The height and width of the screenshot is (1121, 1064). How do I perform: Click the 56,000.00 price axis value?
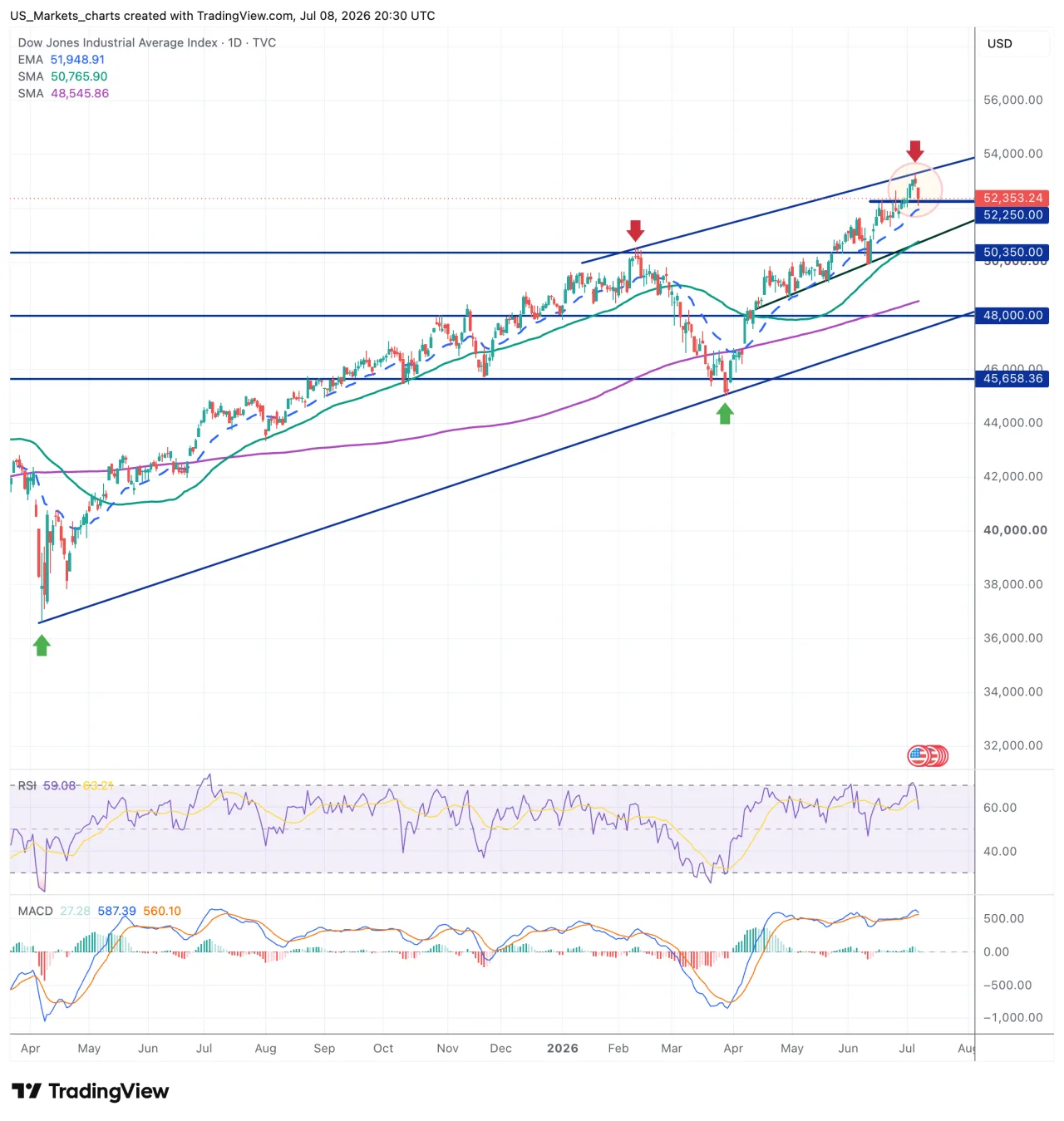[1012, 100]
